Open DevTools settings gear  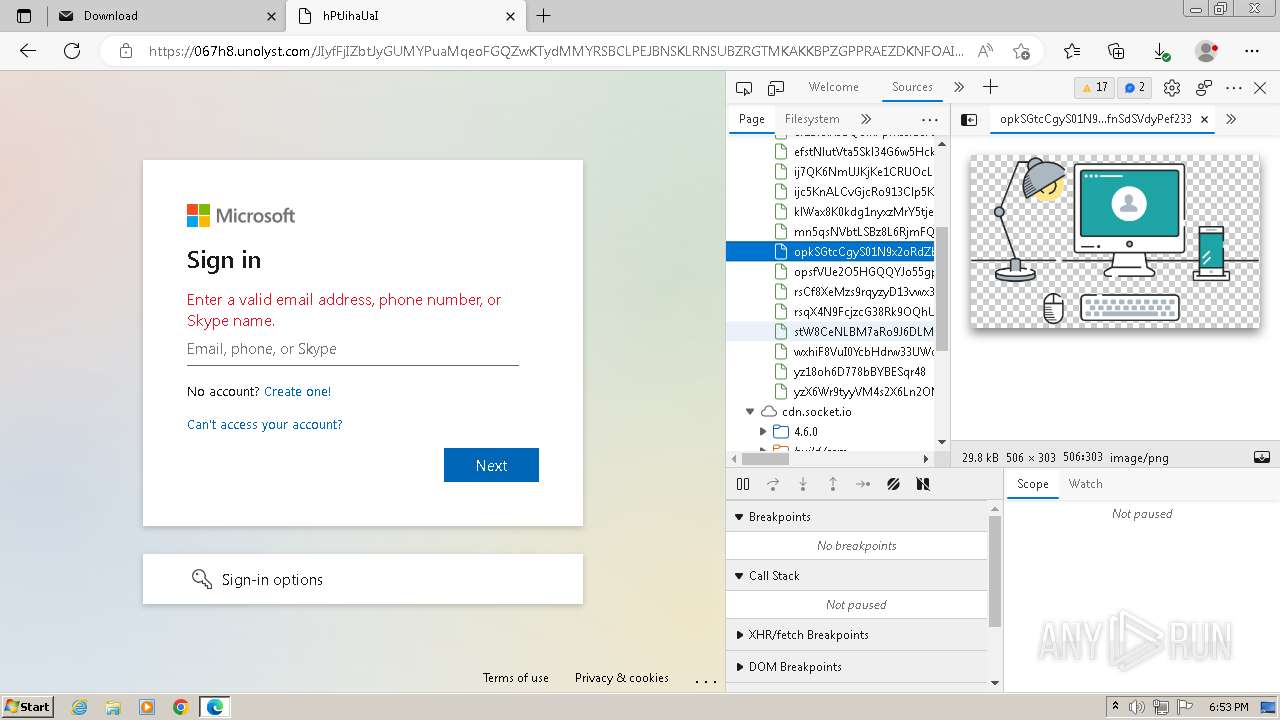point(1172,88)
